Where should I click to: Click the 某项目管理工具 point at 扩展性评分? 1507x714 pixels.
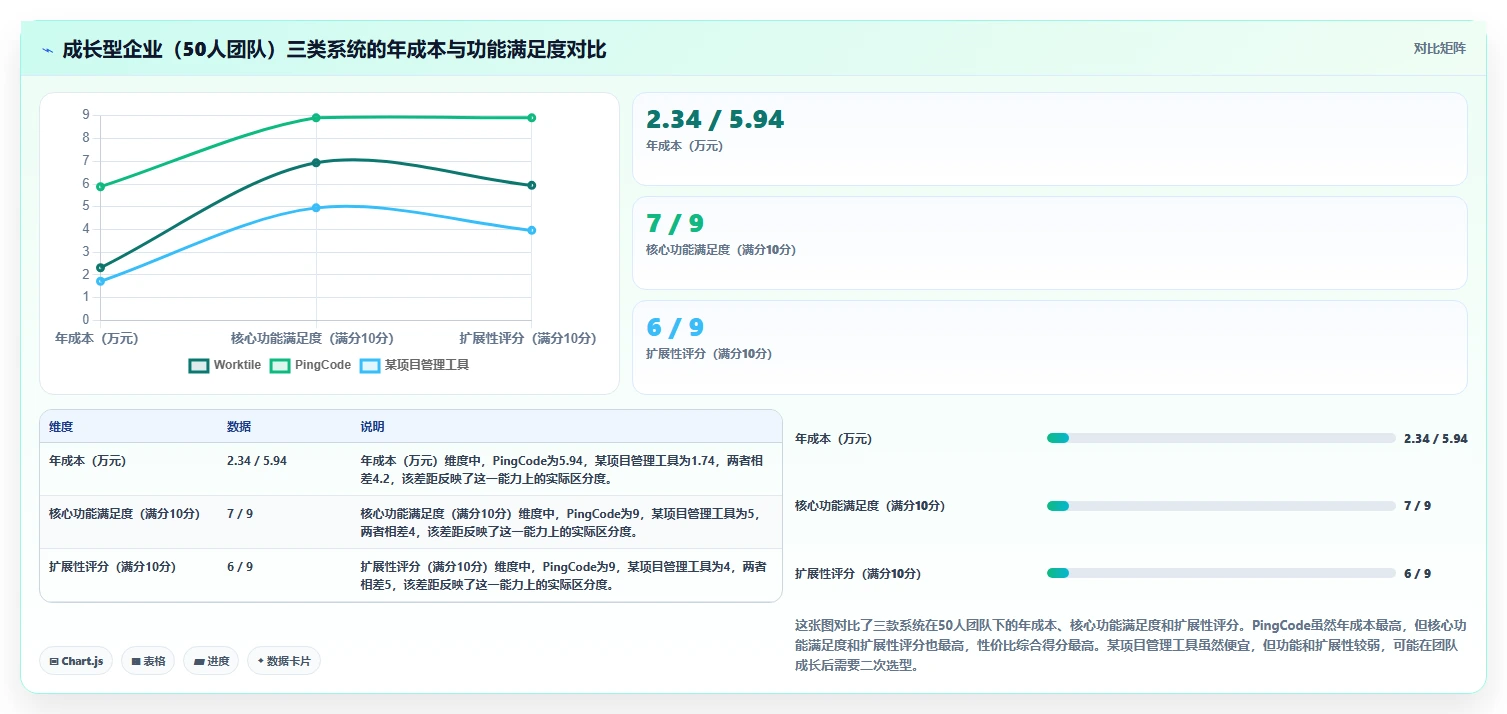point(532,231)
